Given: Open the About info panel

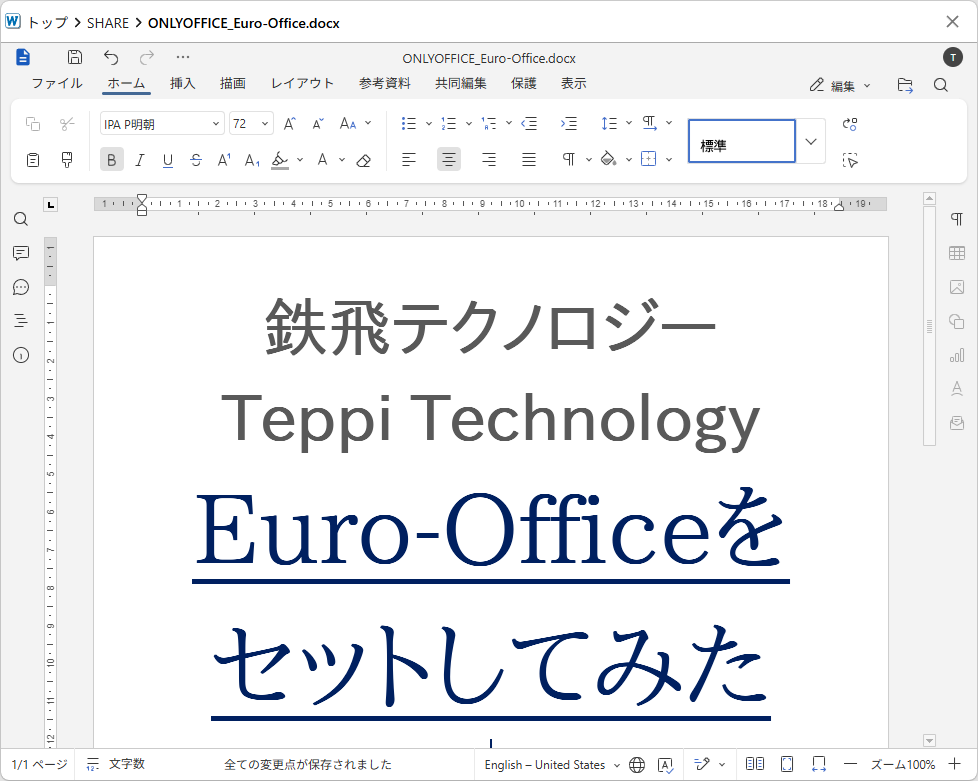Looking at the screenshot, I should coord(21,355).
